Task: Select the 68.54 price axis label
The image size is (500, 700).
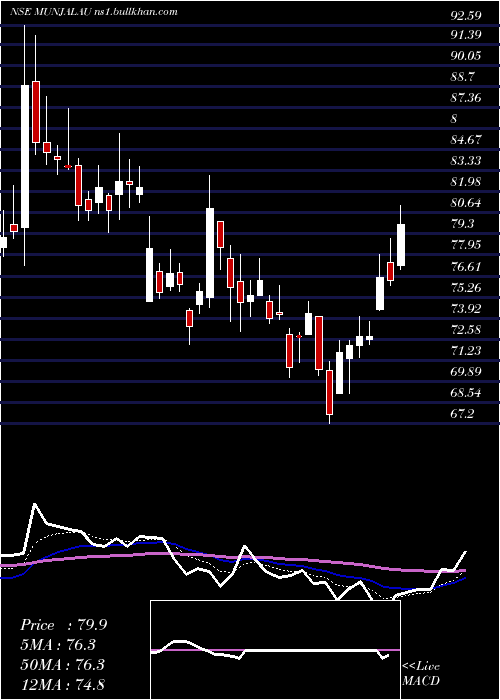Action: point(466,392)
